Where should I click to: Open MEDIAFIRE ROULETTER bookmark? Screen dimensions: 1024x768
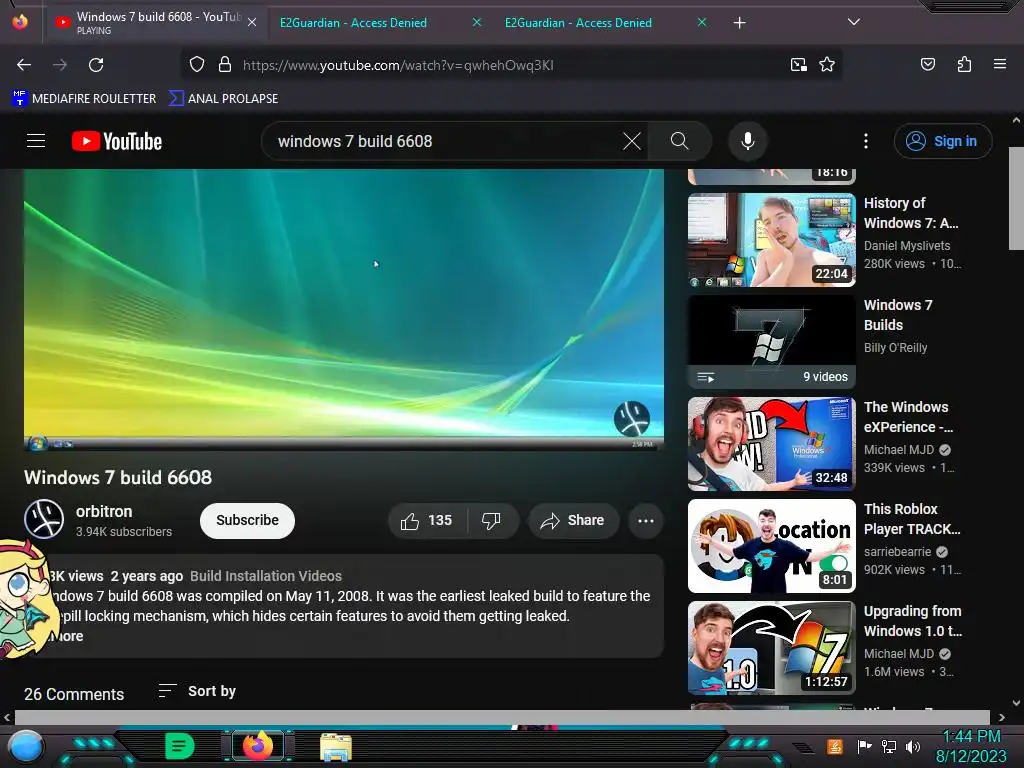84,99
